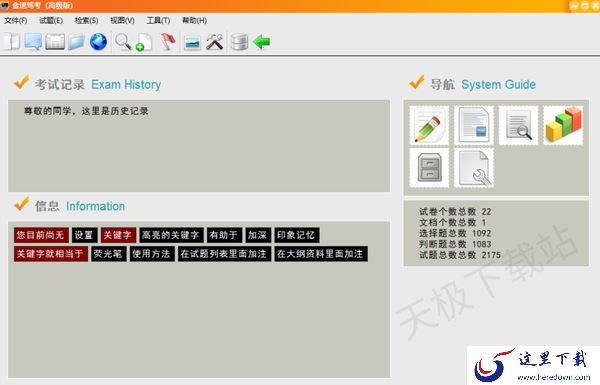Image resolution: width=600 pixels, height=385 pixels.
Task: Open the 文件(F) menu
Action: pyautogui.click(x=16, y=20)
